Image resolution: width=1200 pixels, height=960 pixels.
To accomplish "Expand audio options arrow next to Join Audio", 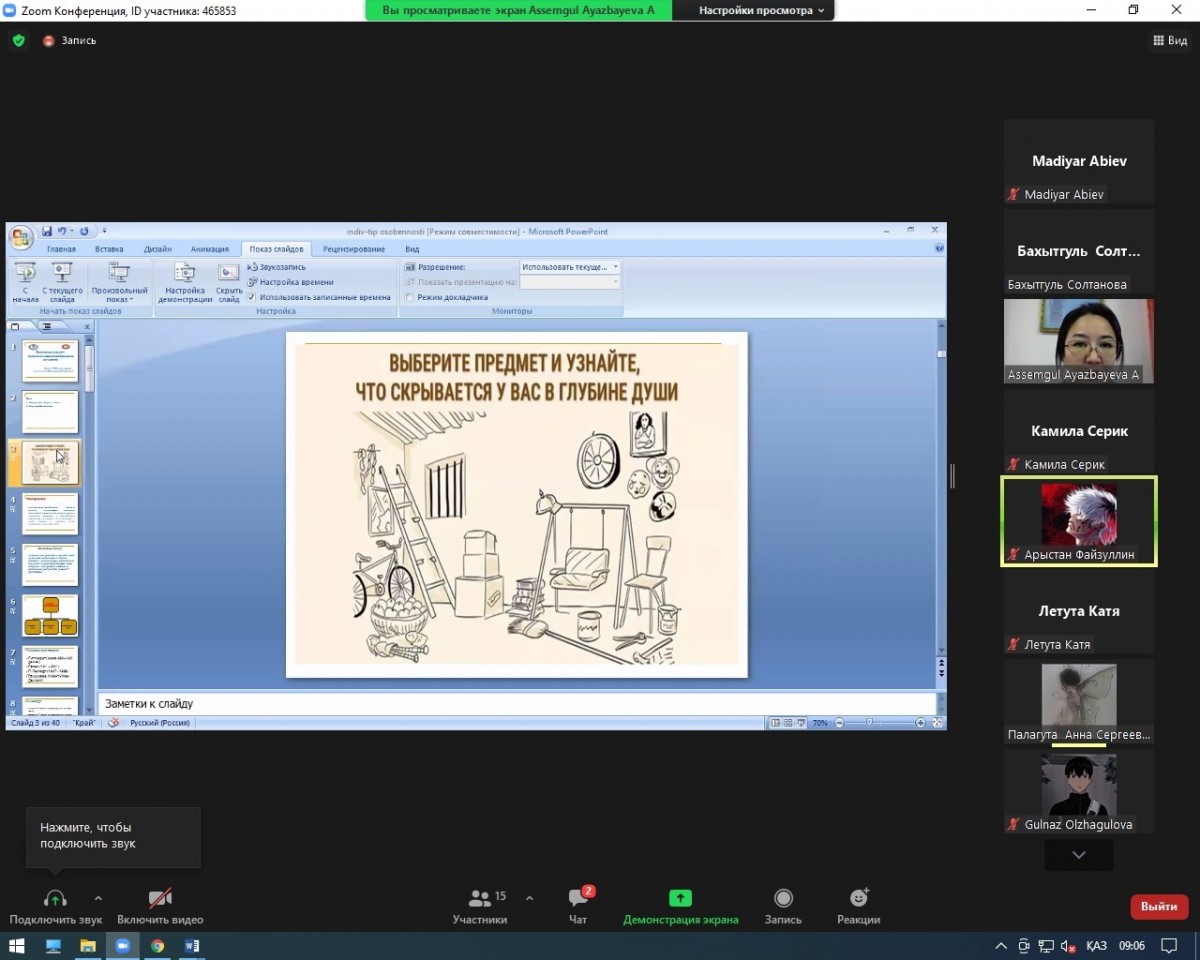I will [98, 898].
